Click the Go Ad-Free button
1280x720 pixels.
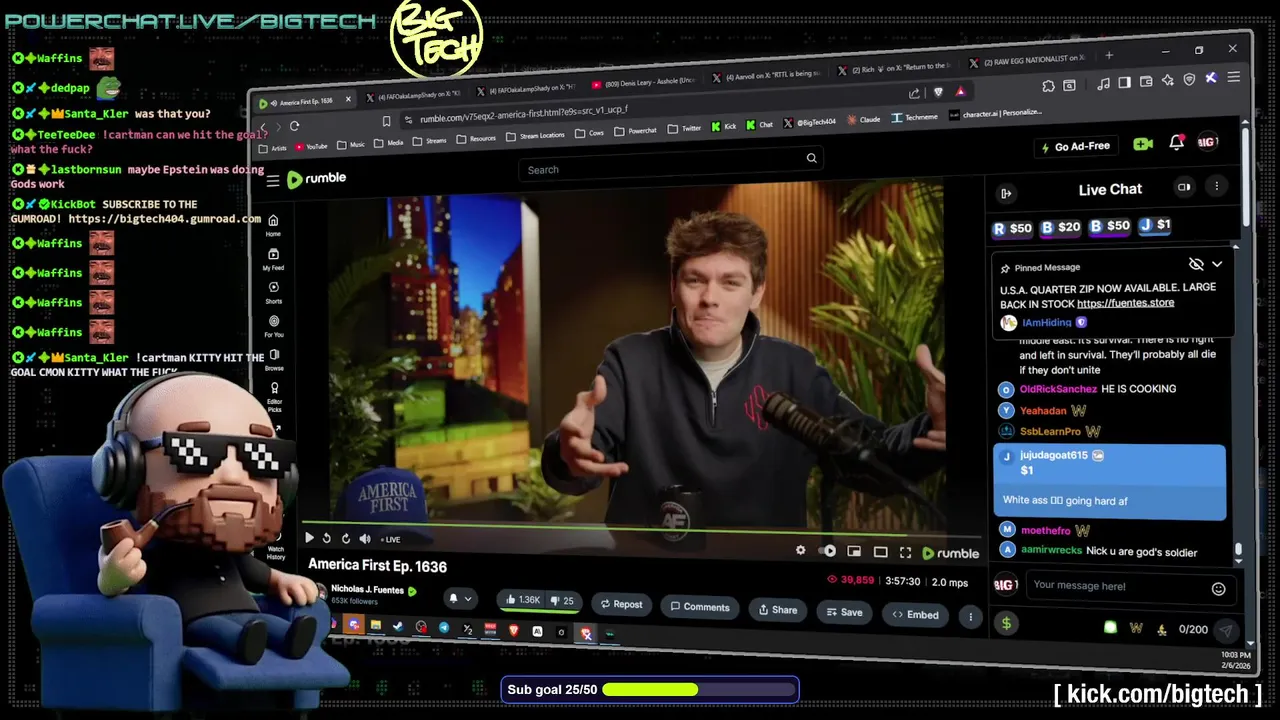[1075, 147]
